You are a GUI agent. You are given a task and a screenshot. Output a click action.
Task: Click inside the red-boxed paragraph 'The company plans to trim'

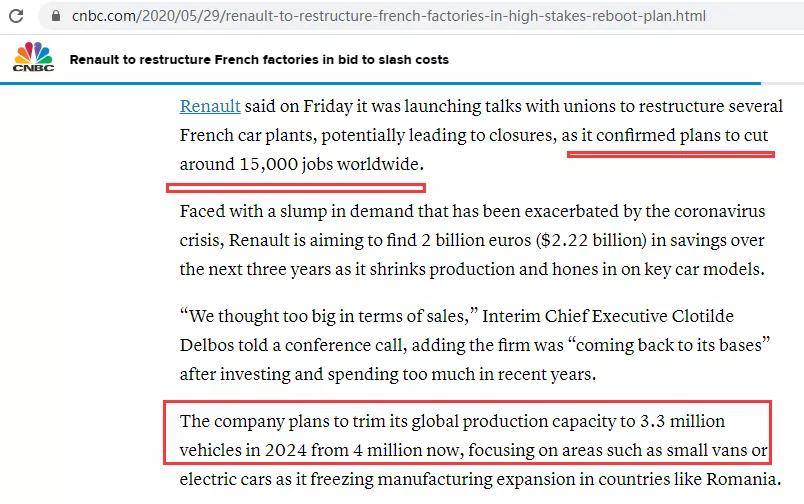(x=468, y=433)
